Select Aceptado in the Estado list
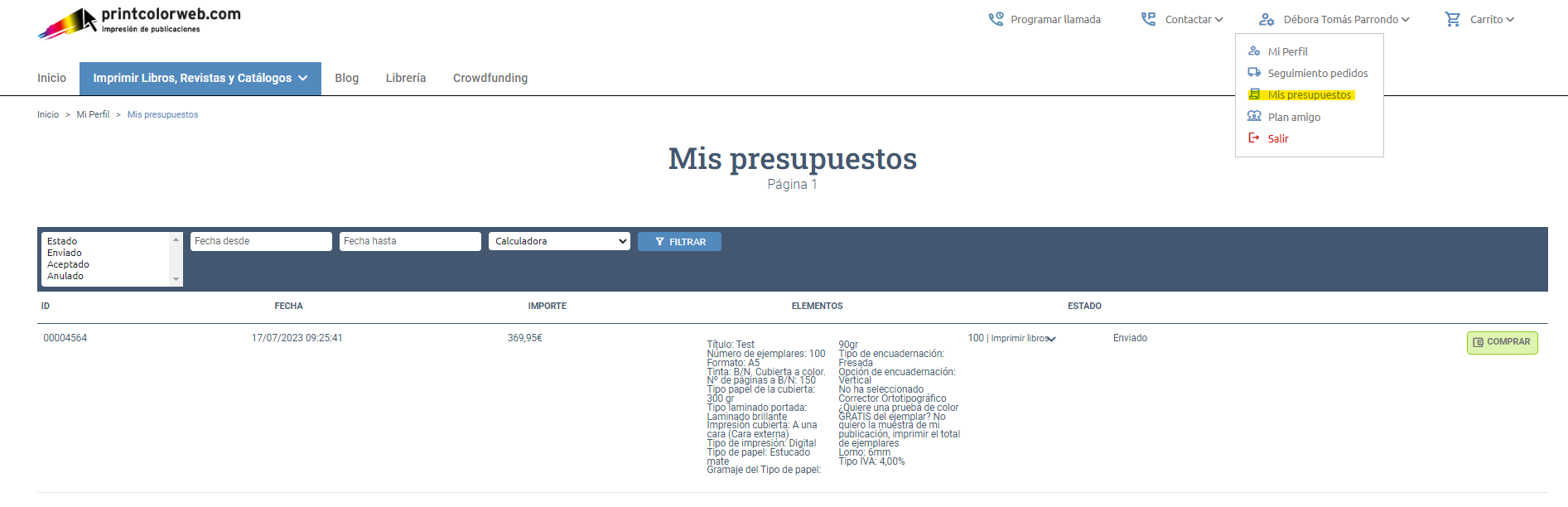Screen dimensions: 1568x507 (68, 264)
